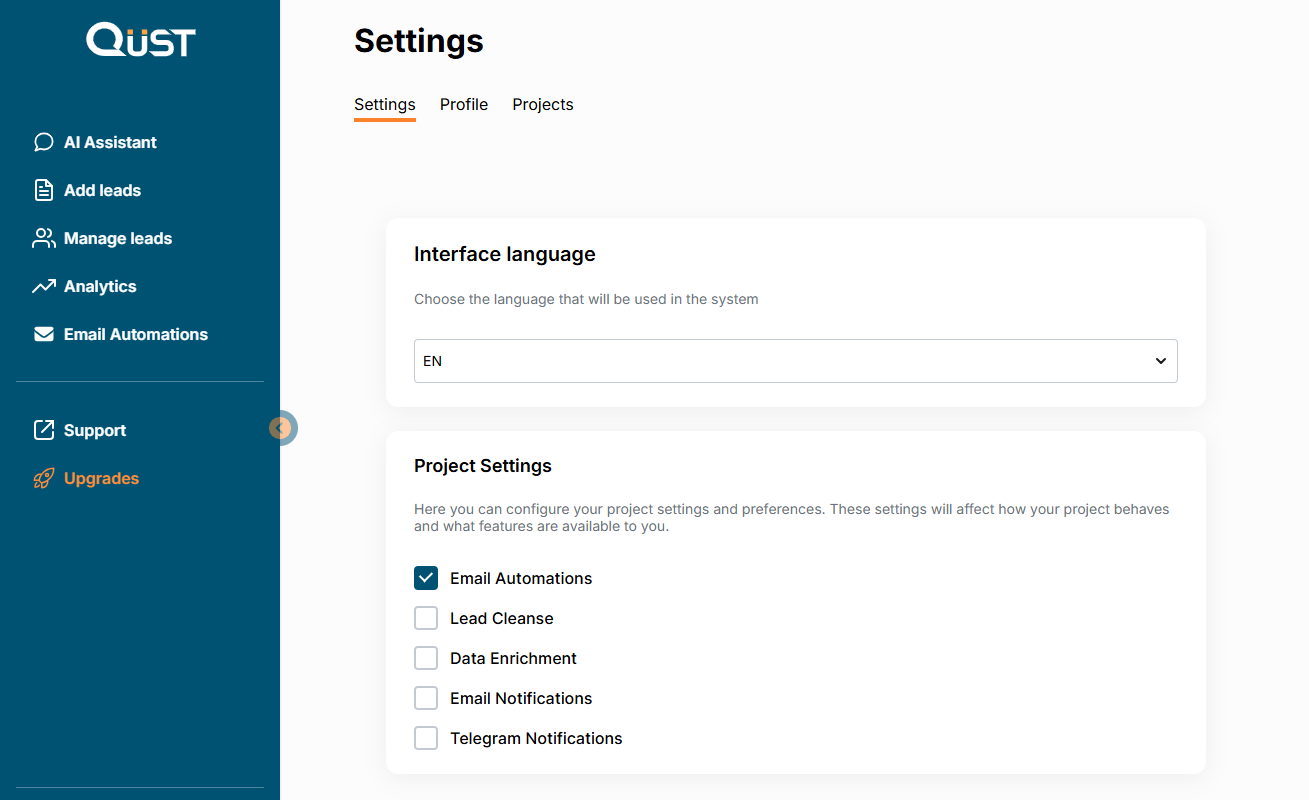Uncheck the Email Automations checkbox
Viewport: 1309px width, 800px height.
click(426, 578)
